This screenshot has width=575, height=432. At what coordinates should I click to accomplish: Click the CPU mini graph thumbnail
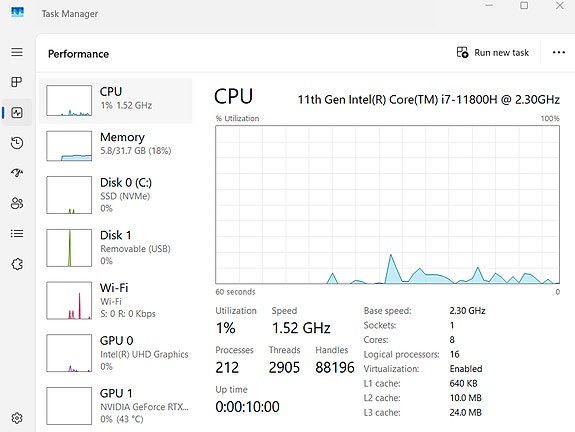pyautogui.click(x=69, y=100)
